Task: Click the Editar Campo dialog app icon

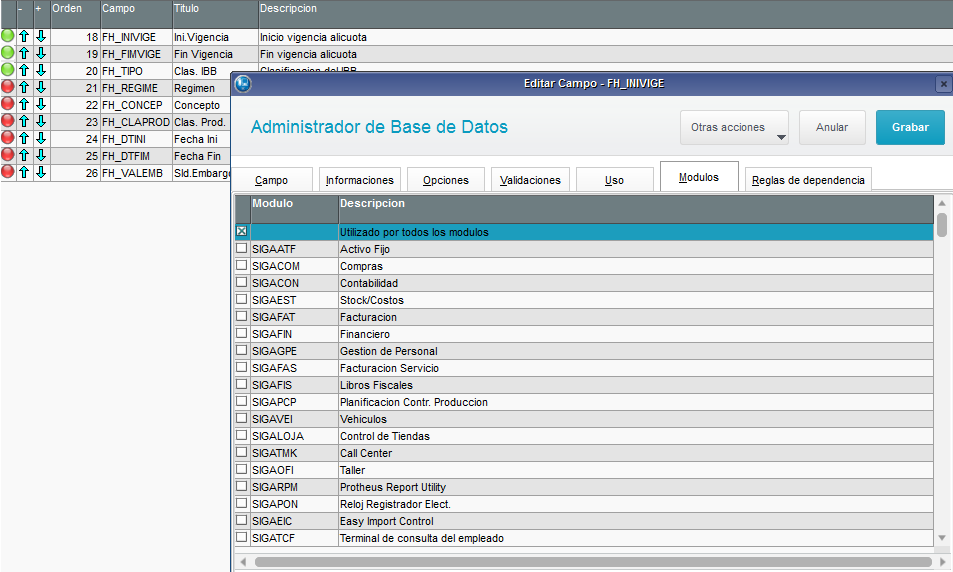Action: tap(243, 83)
